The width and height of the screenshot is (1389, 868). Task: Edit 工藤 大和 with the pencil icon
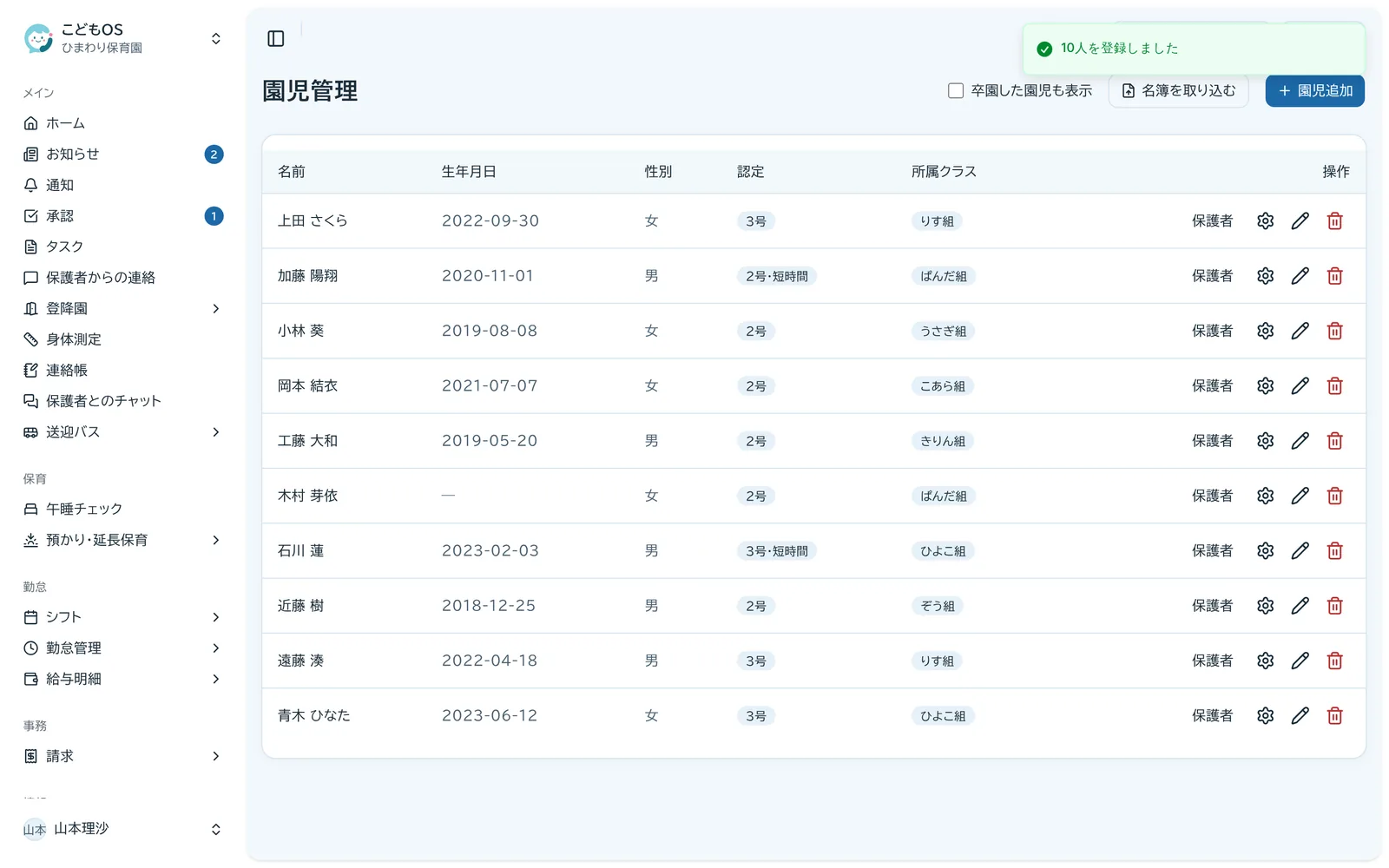(1300, 441)
